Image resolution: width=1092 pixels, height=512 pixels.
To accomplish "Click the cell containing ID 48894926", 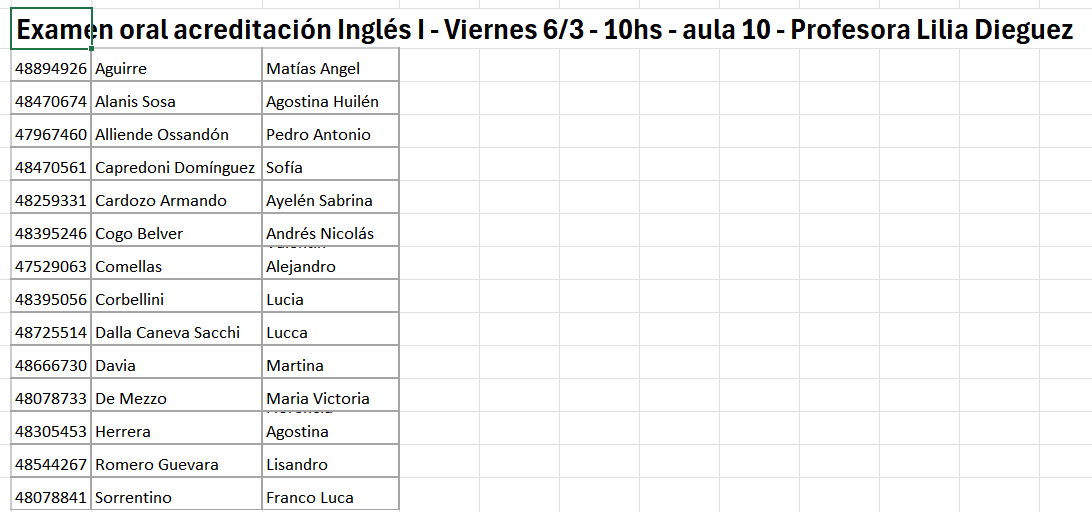I will 51,69.
